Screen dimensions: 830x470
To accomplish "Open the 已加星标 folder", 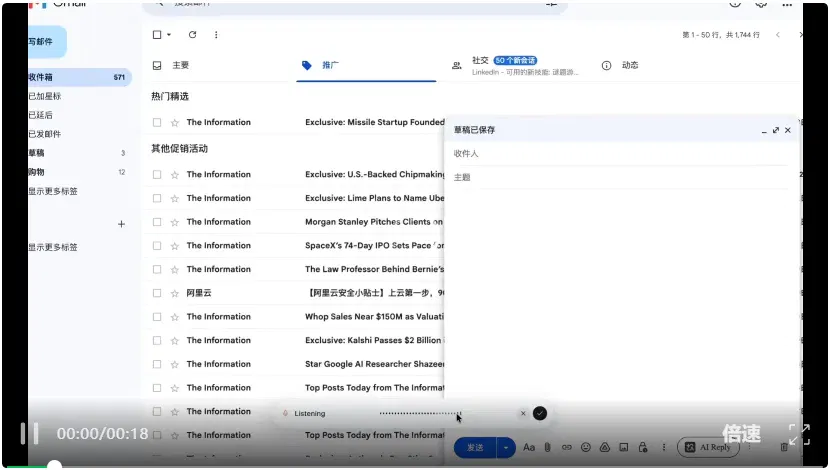I will pyautogui.click(x=45, y=96).
